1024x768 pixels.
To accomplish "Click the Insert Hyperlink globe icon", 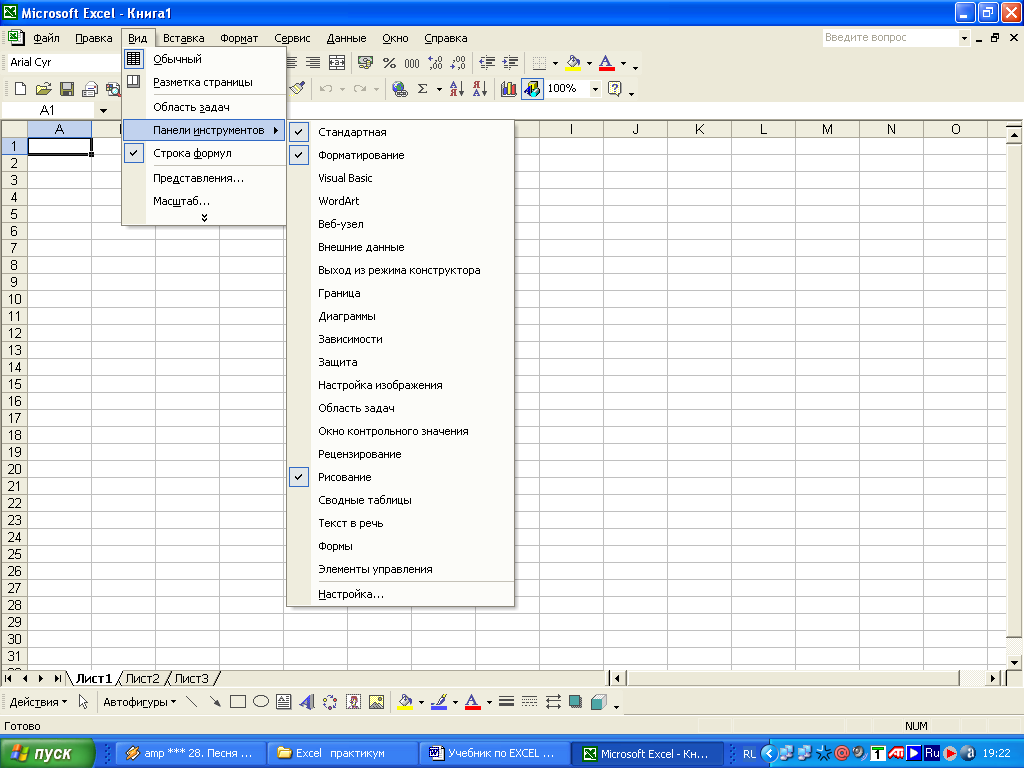I will pyautogui.click(x=400, y=89).
